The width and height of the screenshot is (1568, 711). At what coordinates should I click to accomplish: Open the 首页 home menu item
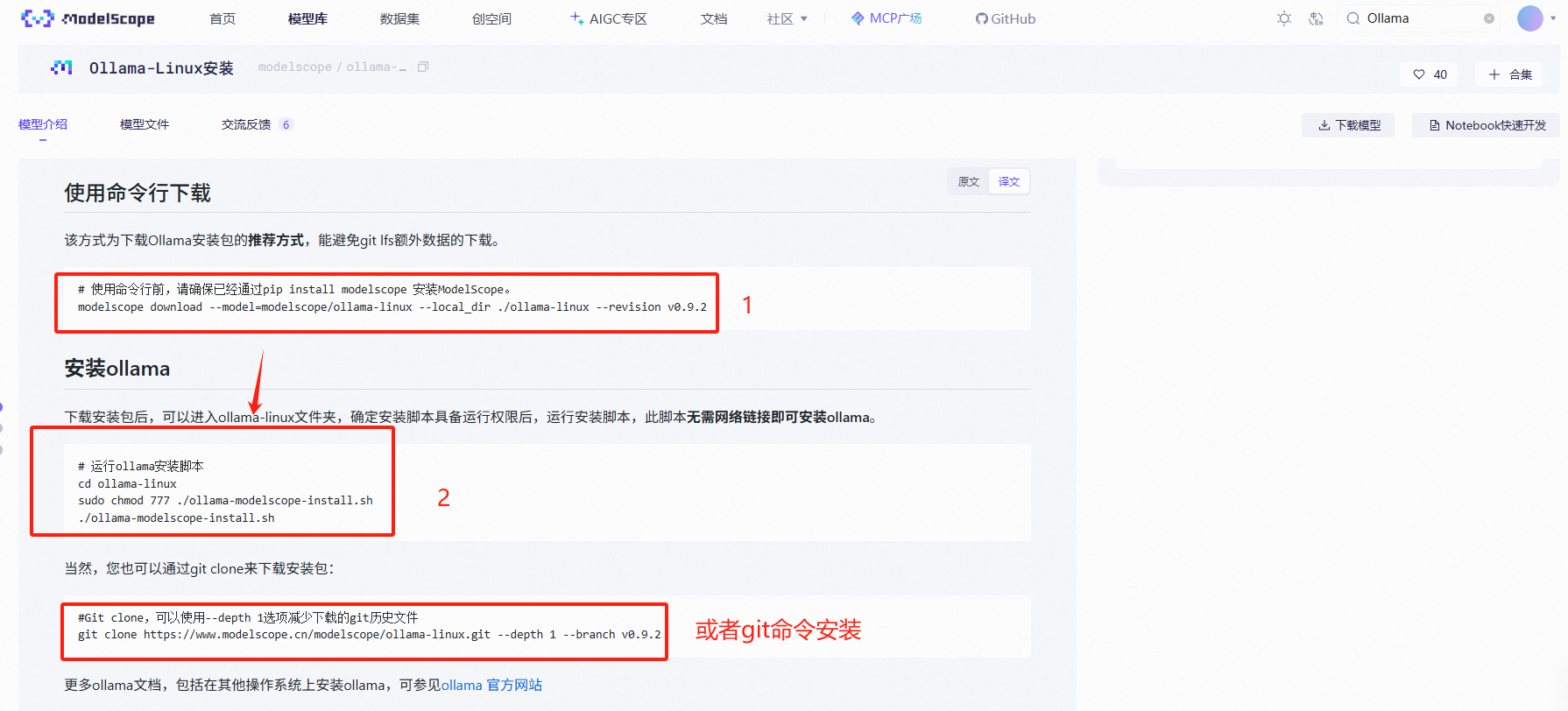coord(222,18)
